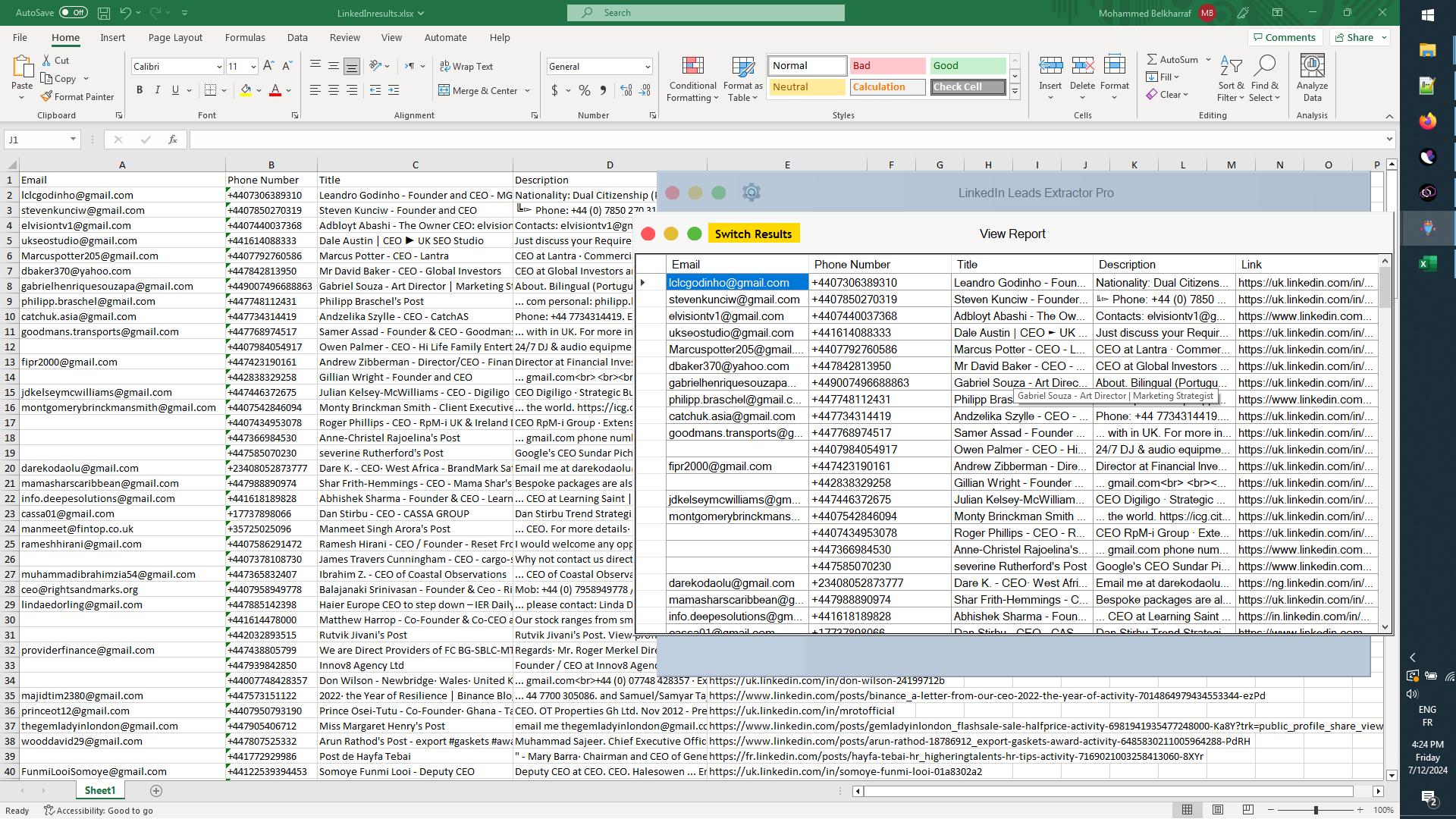
Task: Apply Comma Style number format
Action: (603, 90)
